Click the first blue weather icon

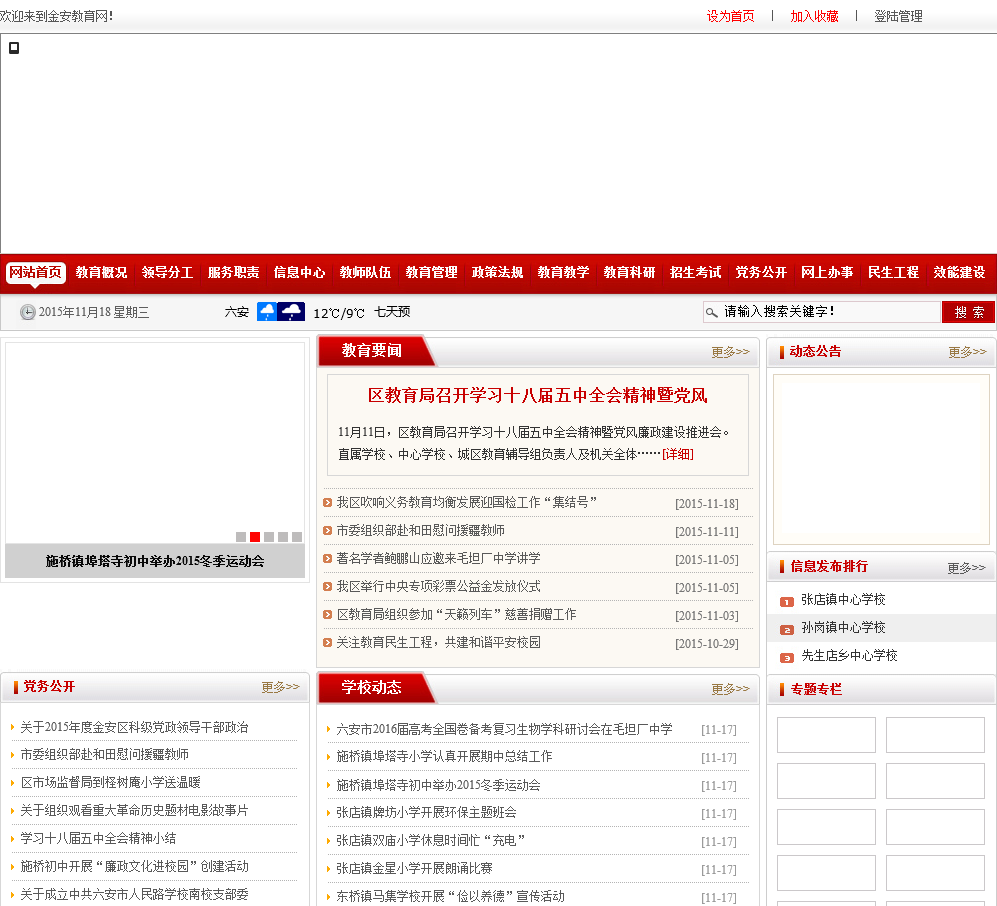click(x=267, y=312)
